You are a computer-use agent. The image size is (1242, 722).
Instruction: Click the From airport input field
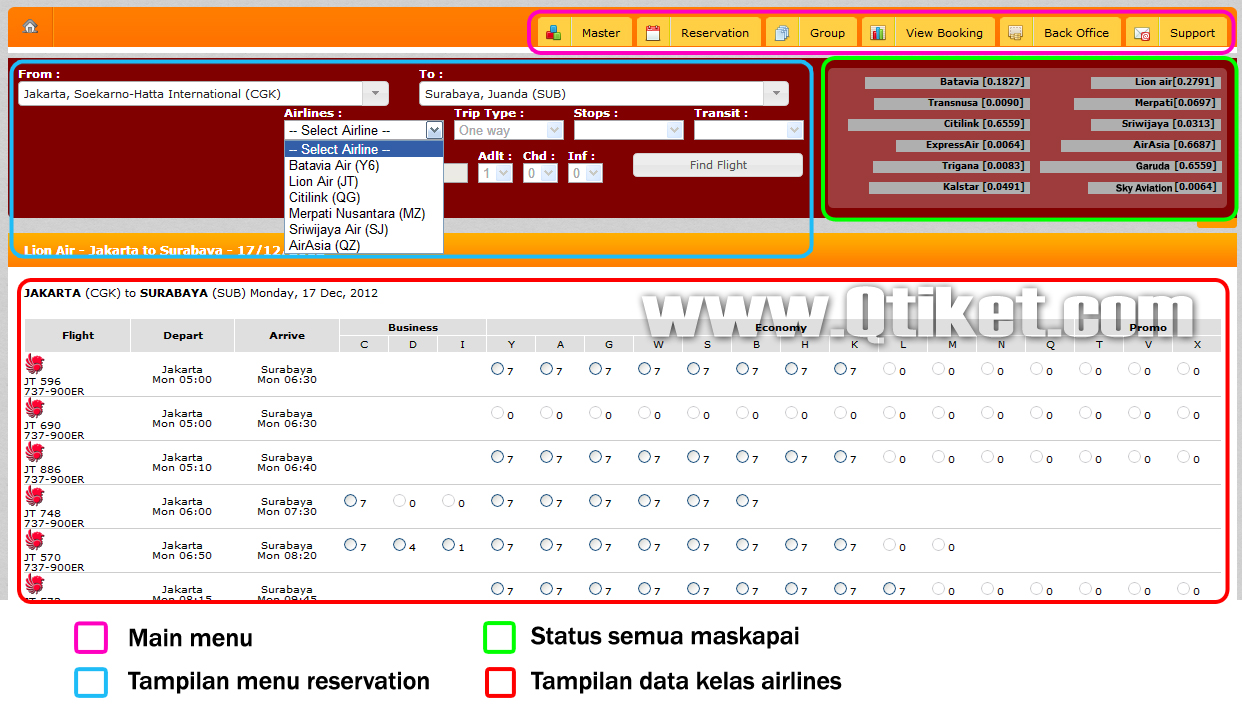[190, 94]
